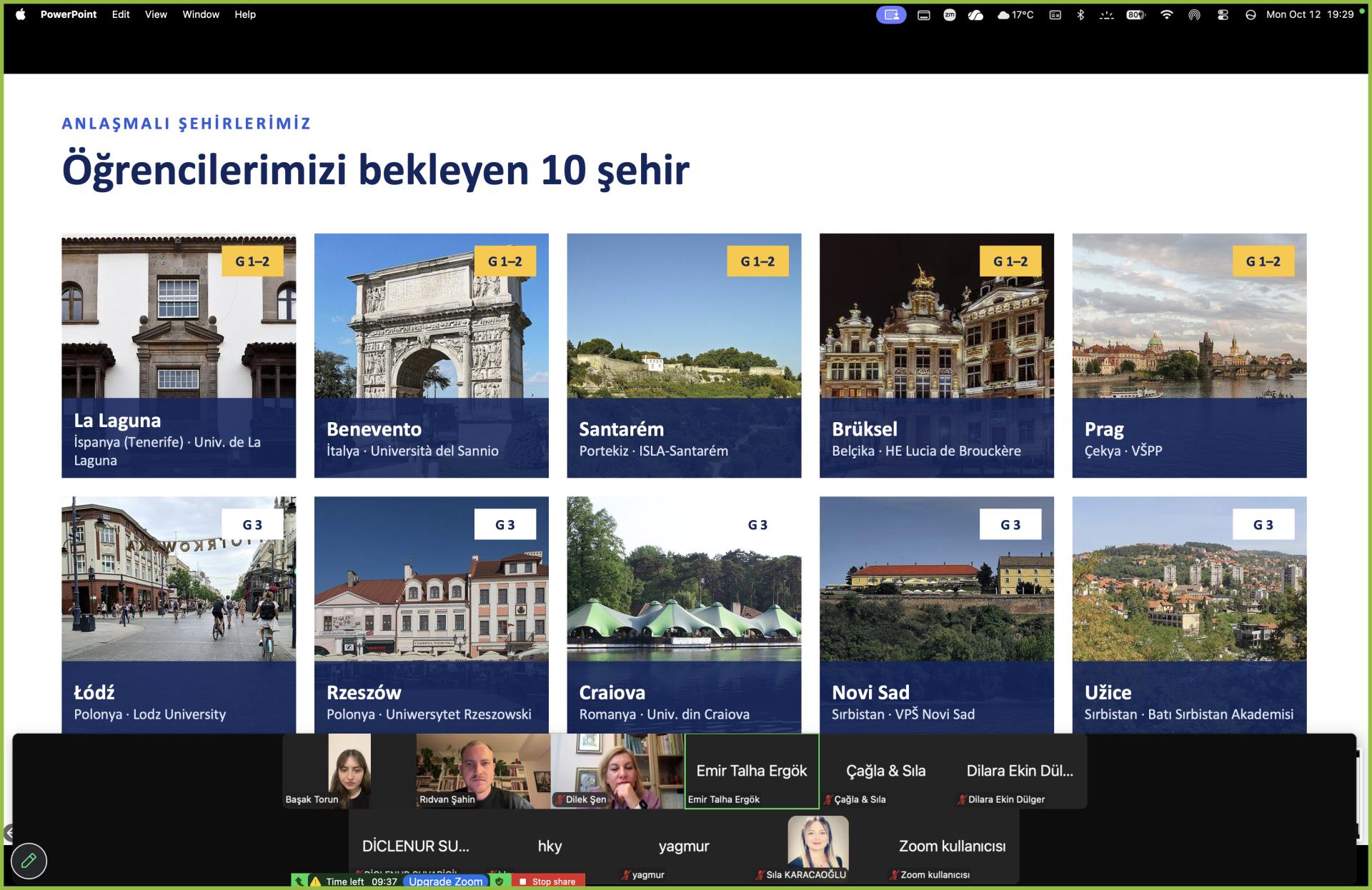Expand sharing controls with green arrow

point(299,881)
